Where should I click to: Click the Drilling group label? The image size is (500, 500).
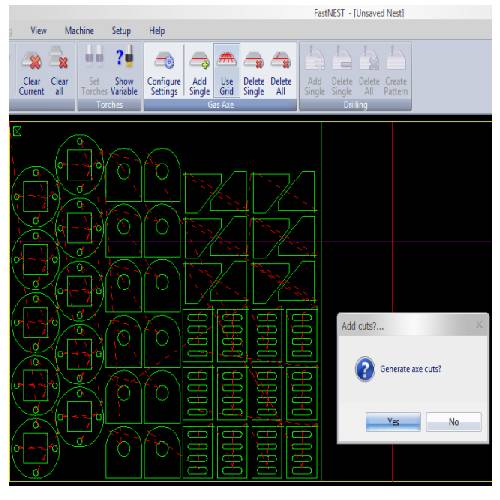point(355,105)
